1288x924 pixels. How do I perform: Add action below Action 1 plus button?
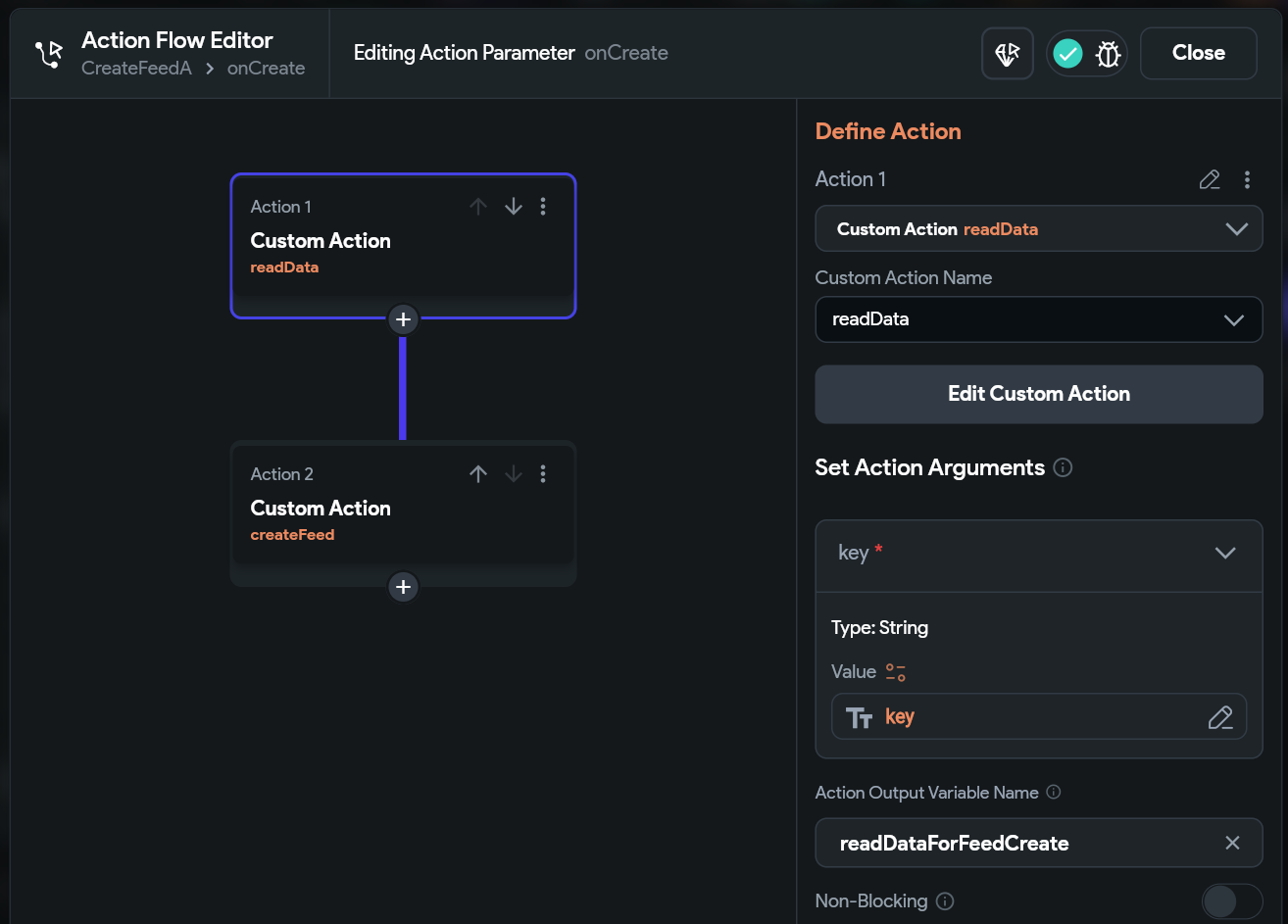tap(403, 319)
